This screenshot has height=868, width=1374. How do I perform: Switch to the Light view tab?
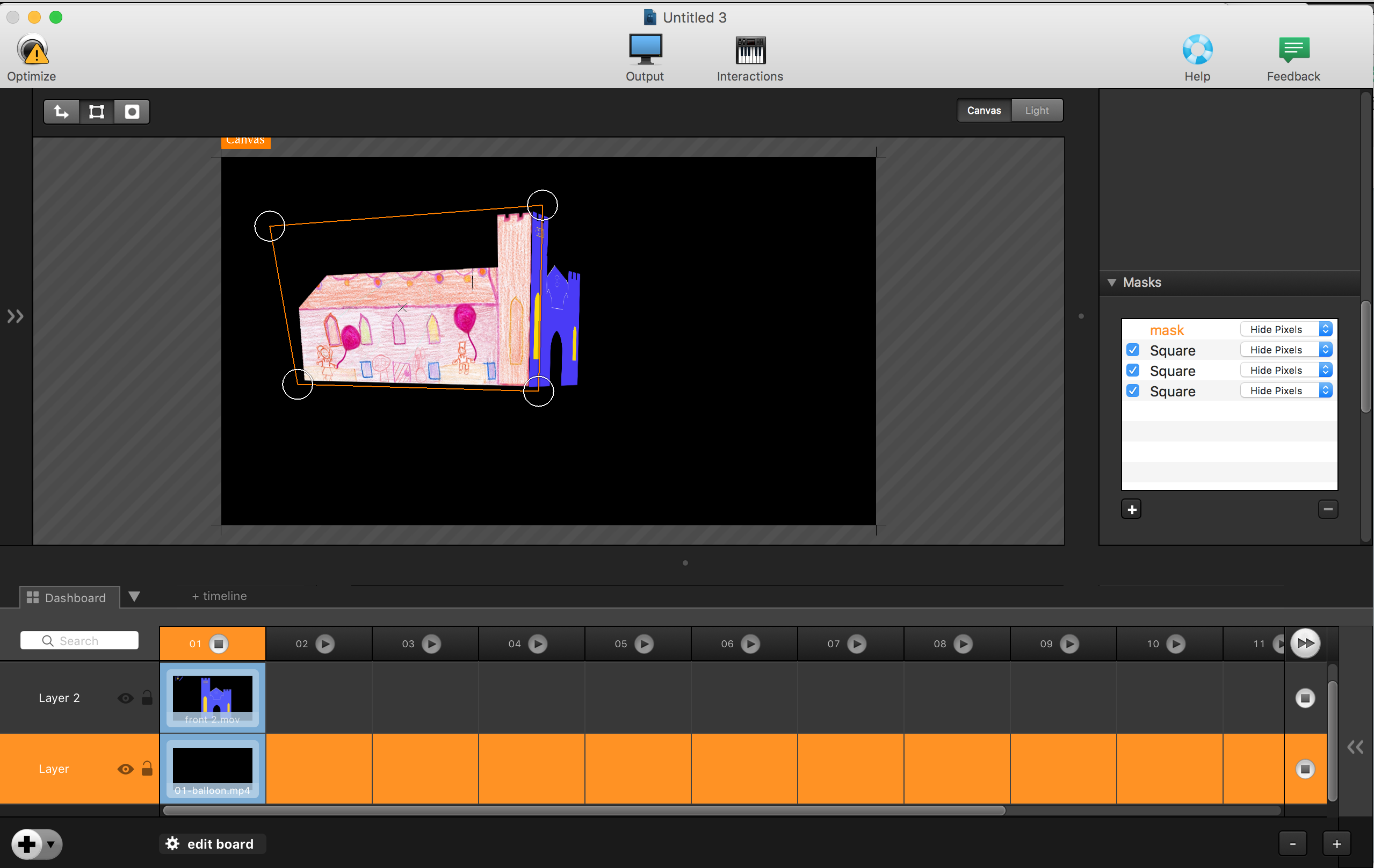point(1037,110)
